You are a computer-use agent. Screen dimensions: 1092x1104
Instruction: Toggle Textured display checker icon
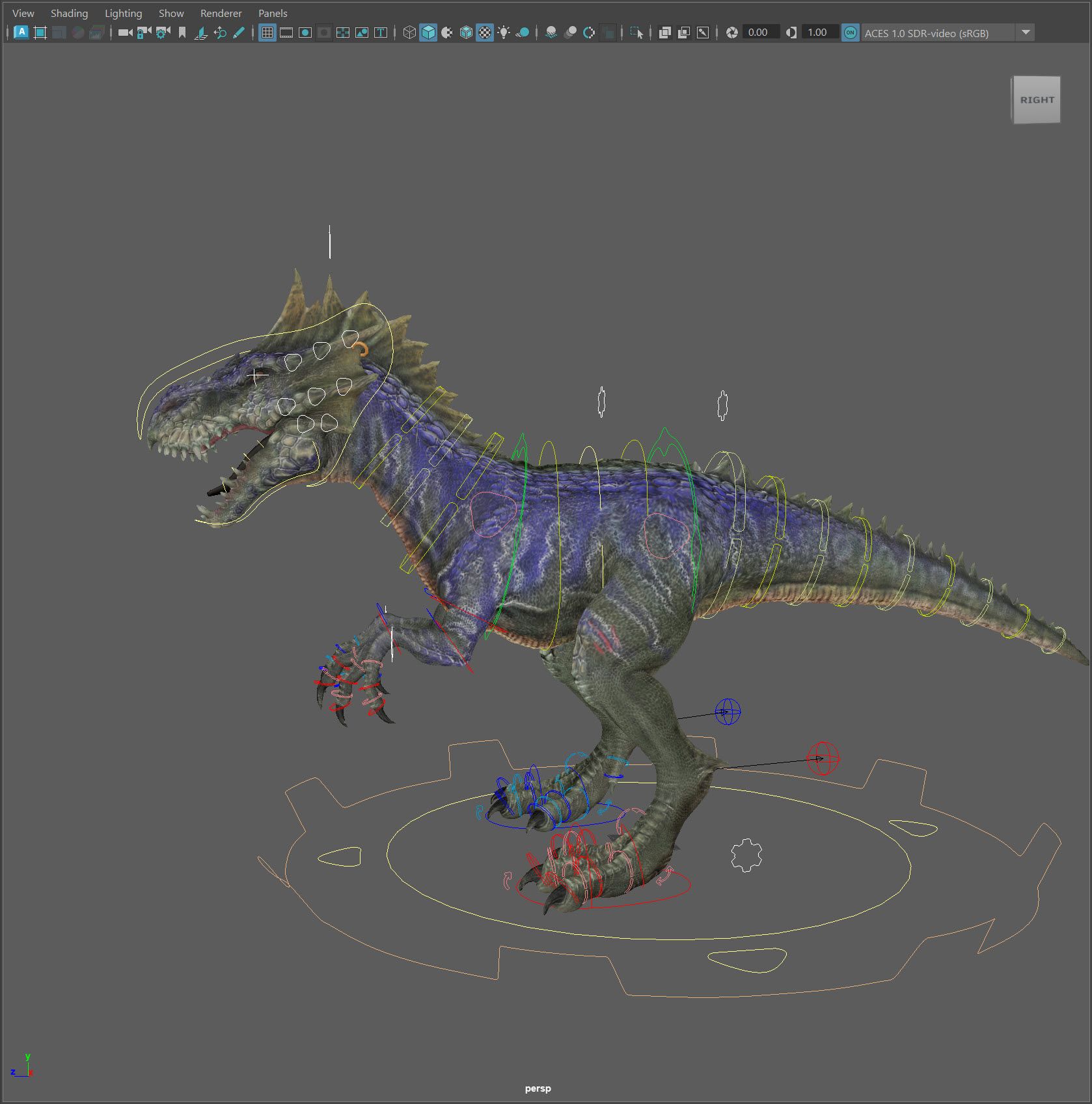(x=485, y=33)
